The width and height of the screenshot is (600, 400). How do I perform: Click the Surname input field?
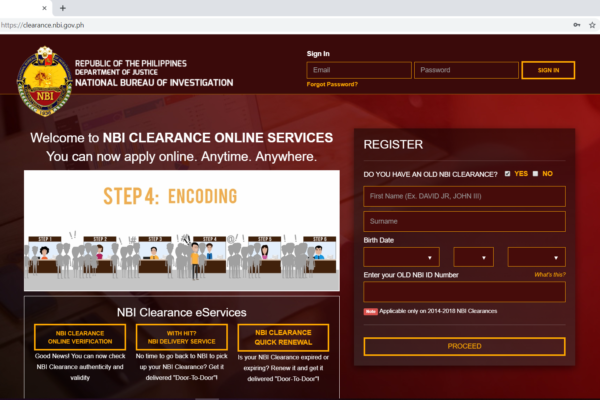tap(464, 221)
